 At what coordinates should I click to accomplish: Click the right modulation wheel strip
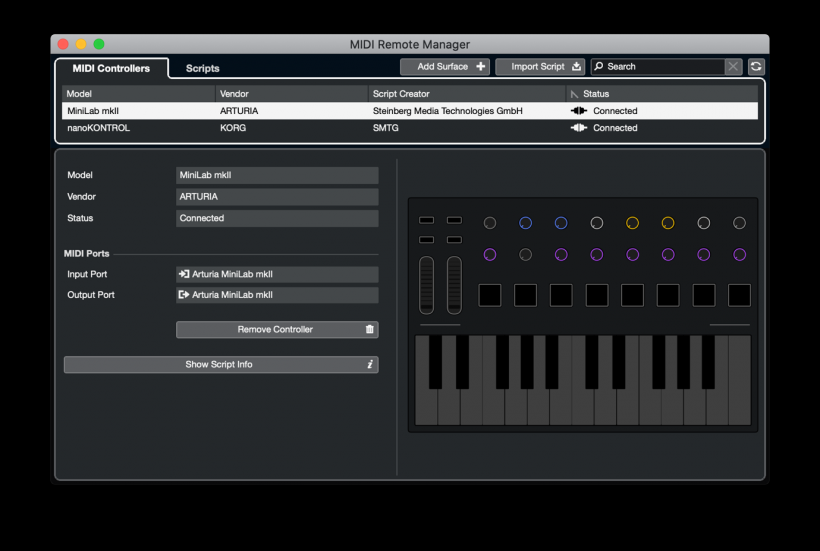454,285
